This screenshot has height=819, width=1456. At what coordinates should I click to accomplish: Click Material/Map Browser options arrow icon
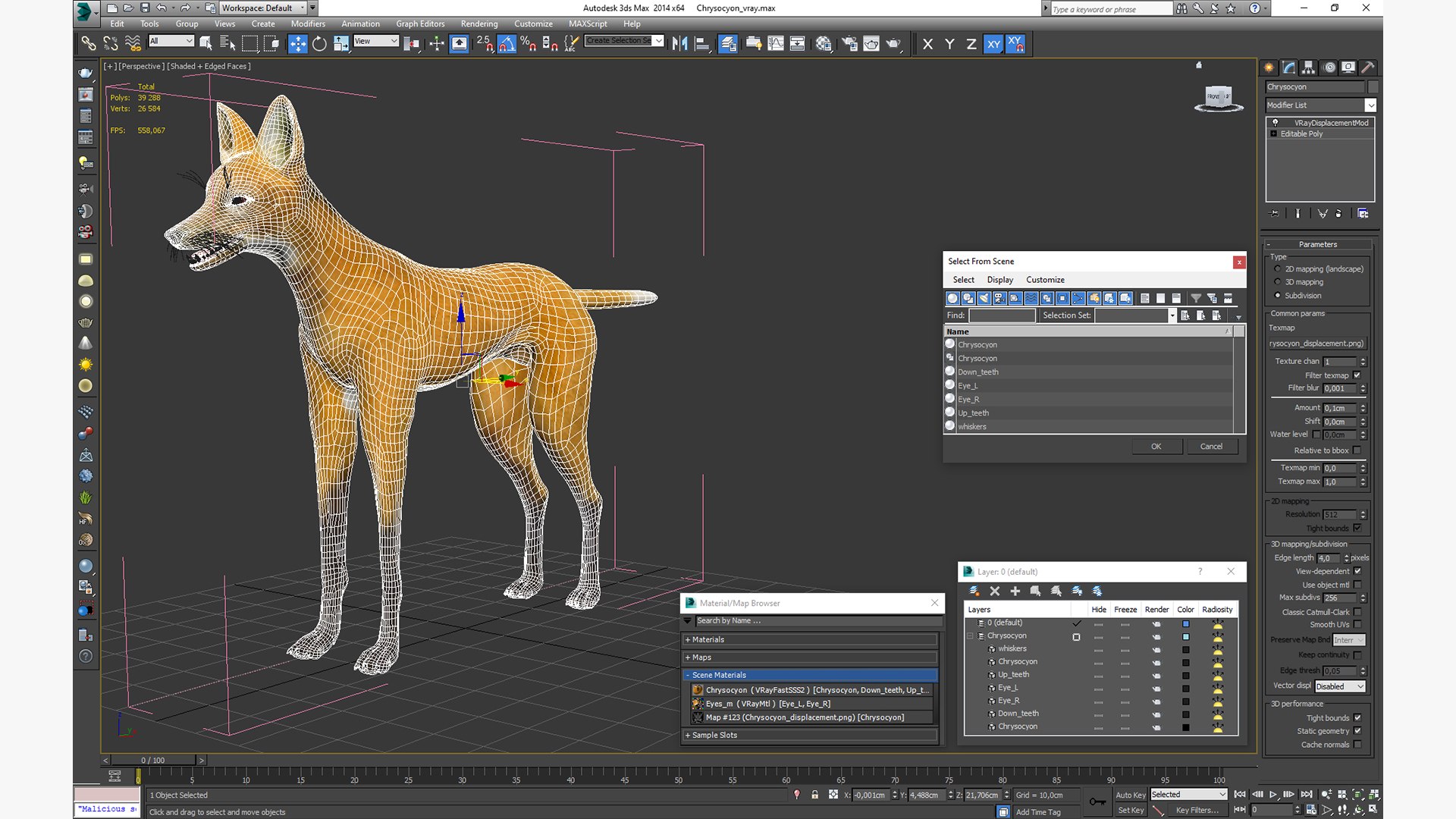coord(688,620)
